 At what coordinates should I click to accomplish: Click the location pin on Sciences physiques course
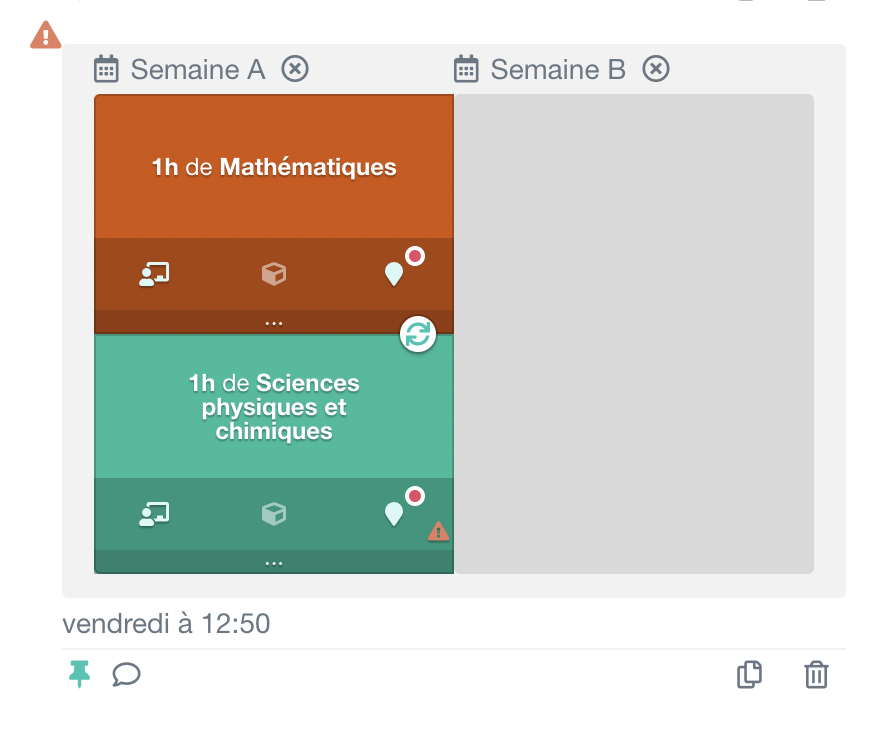click(394, 514)
